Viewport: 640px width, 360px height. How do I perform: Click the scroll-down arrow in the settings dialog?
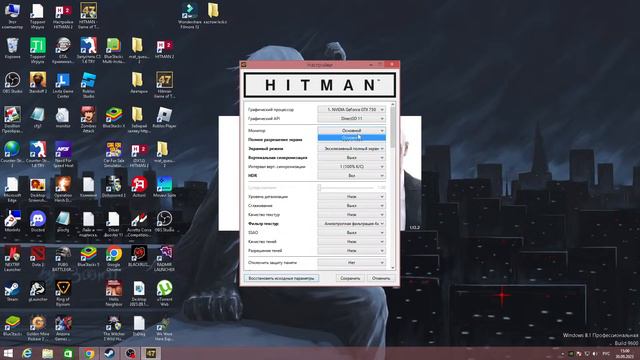[393, 268]
